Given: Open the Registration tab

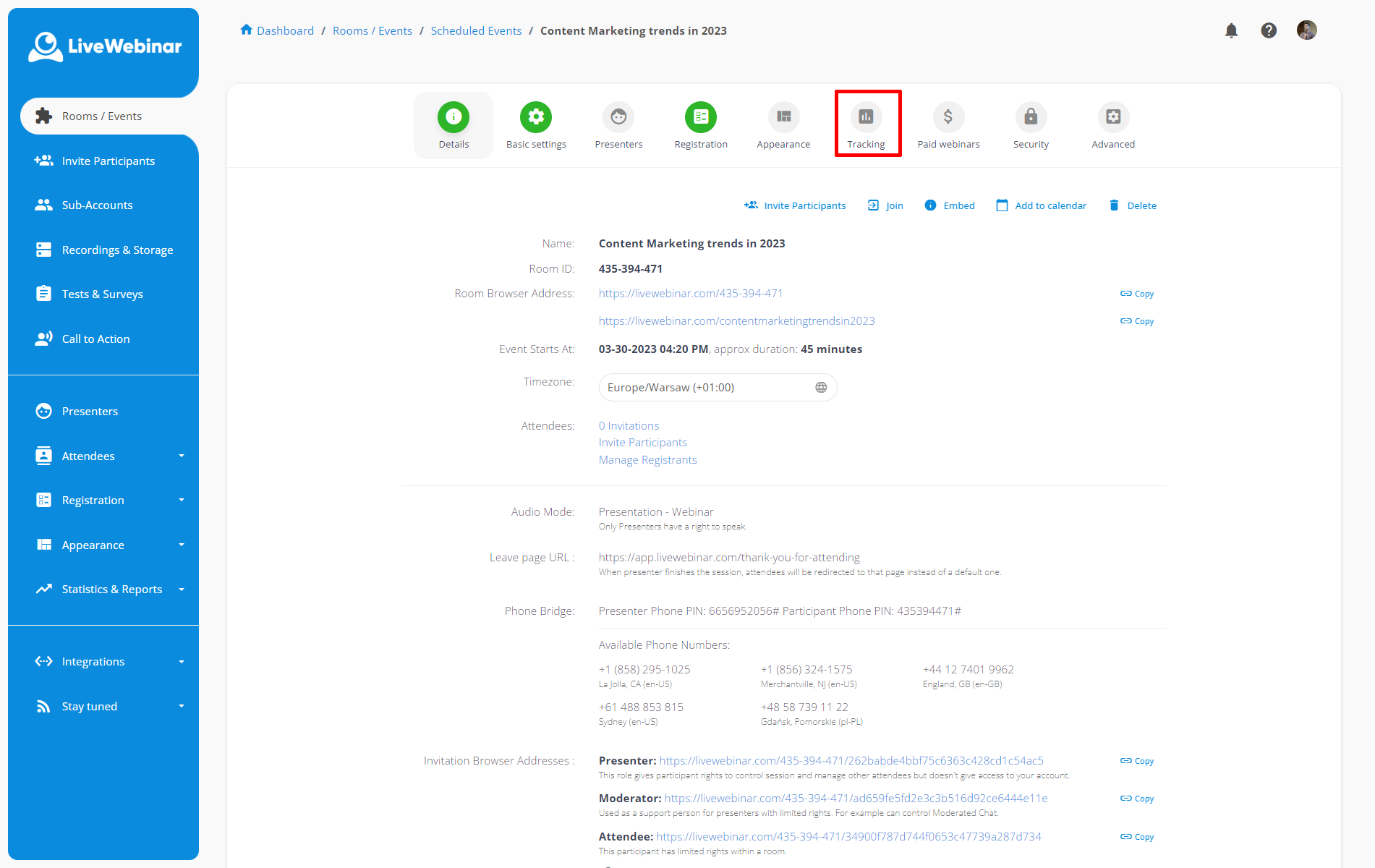Looking at the screenshot, I should pos(700,116).
